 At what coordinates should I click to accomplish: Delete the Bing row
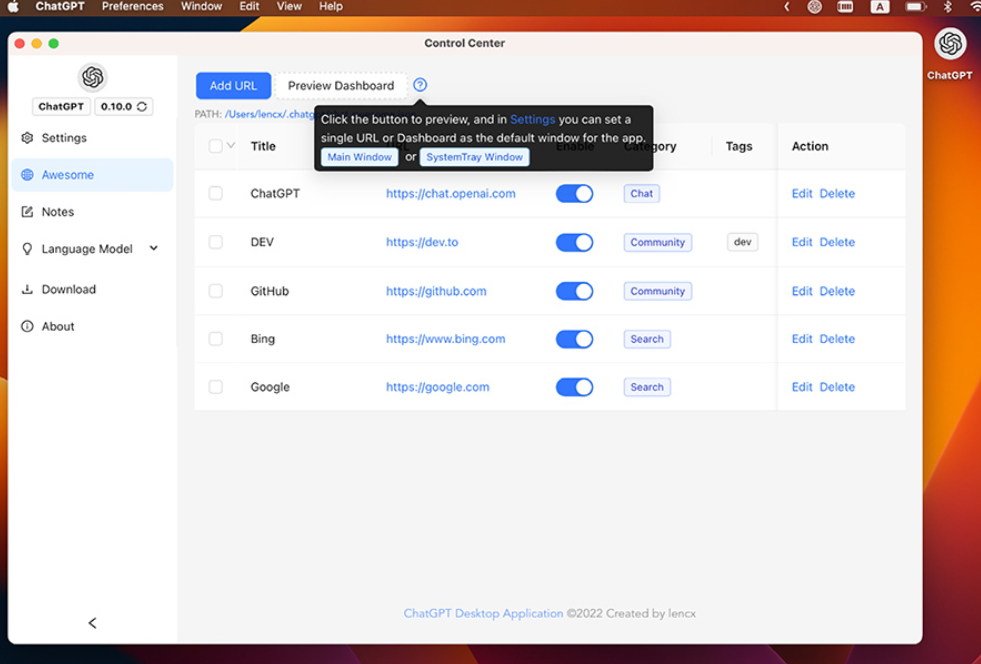(x=837, y=339)
